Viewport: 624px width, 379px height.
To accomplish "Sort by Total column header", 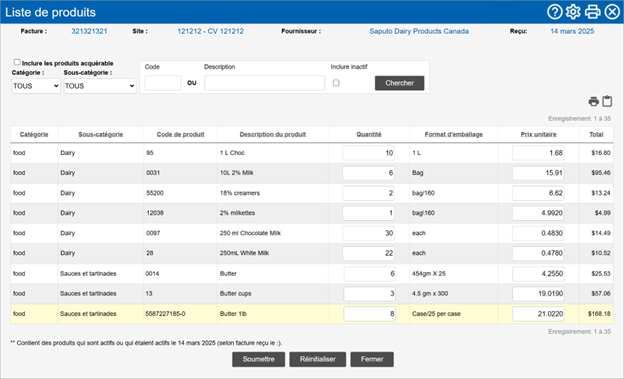I will (596, 135).
